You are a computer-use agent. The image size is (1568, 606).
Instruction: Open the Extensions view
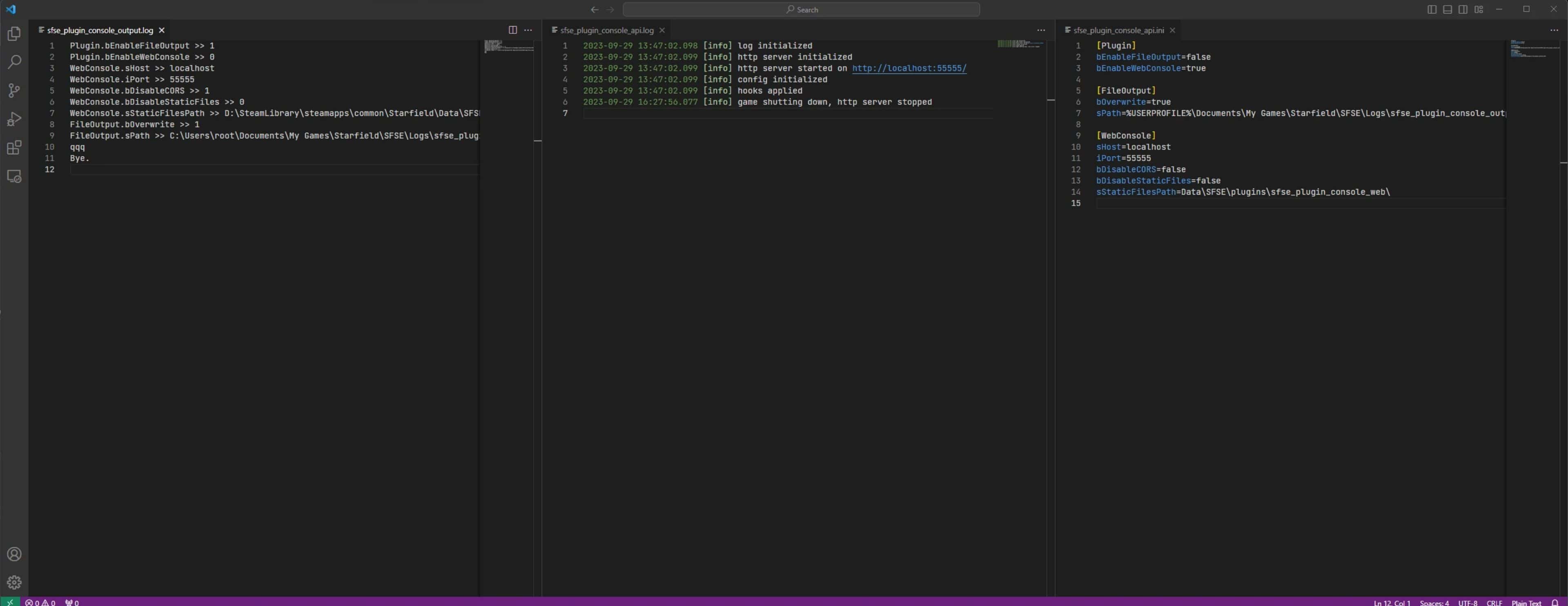pos(14,148)
